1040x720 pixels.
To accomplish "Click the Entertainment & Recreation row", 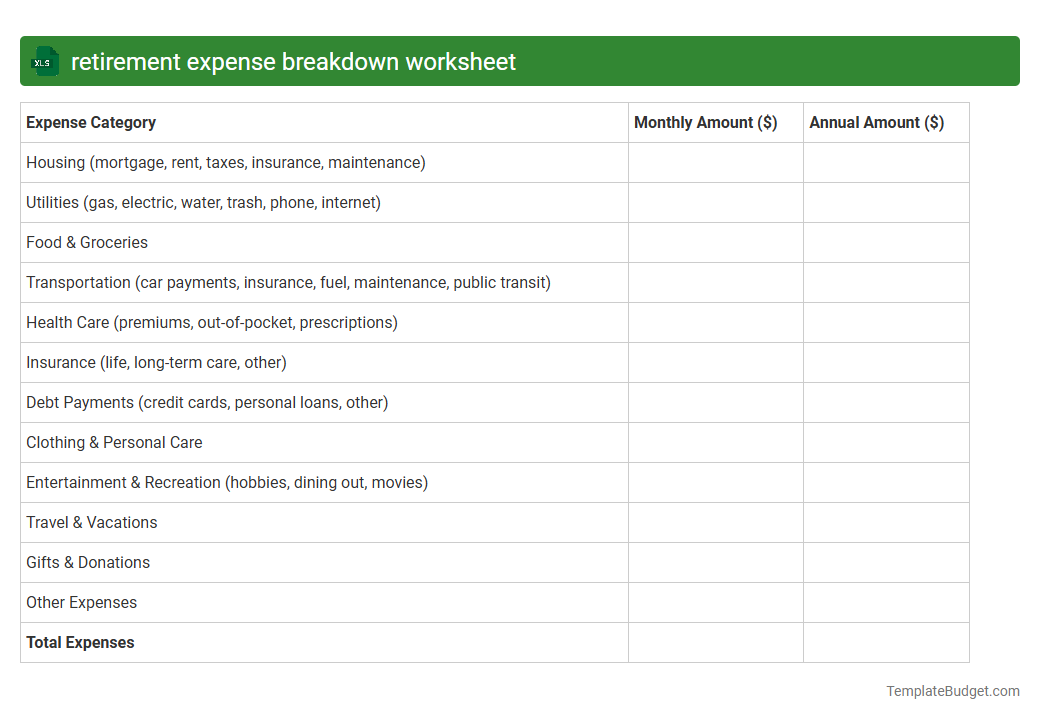I will point(227,482).
